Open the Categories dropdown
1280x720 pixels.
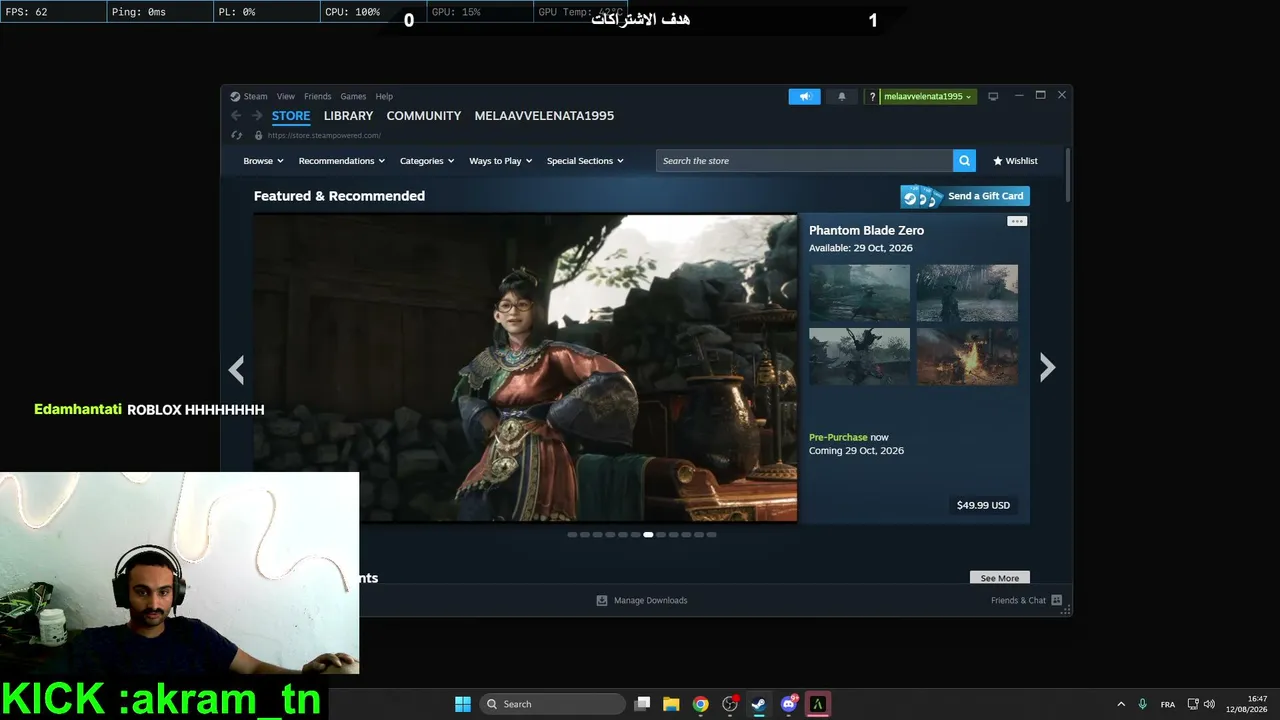coord(427,161)
